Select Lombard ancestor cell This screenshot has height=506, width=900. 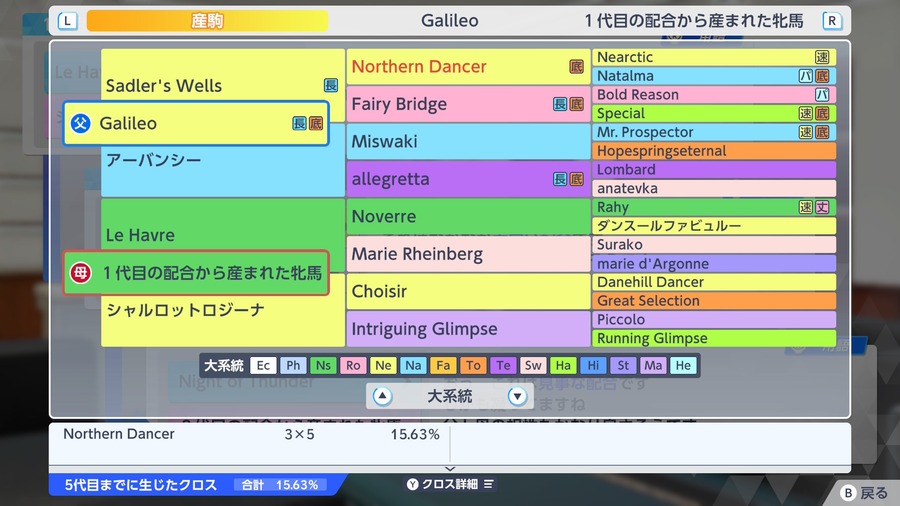[714, 170]
